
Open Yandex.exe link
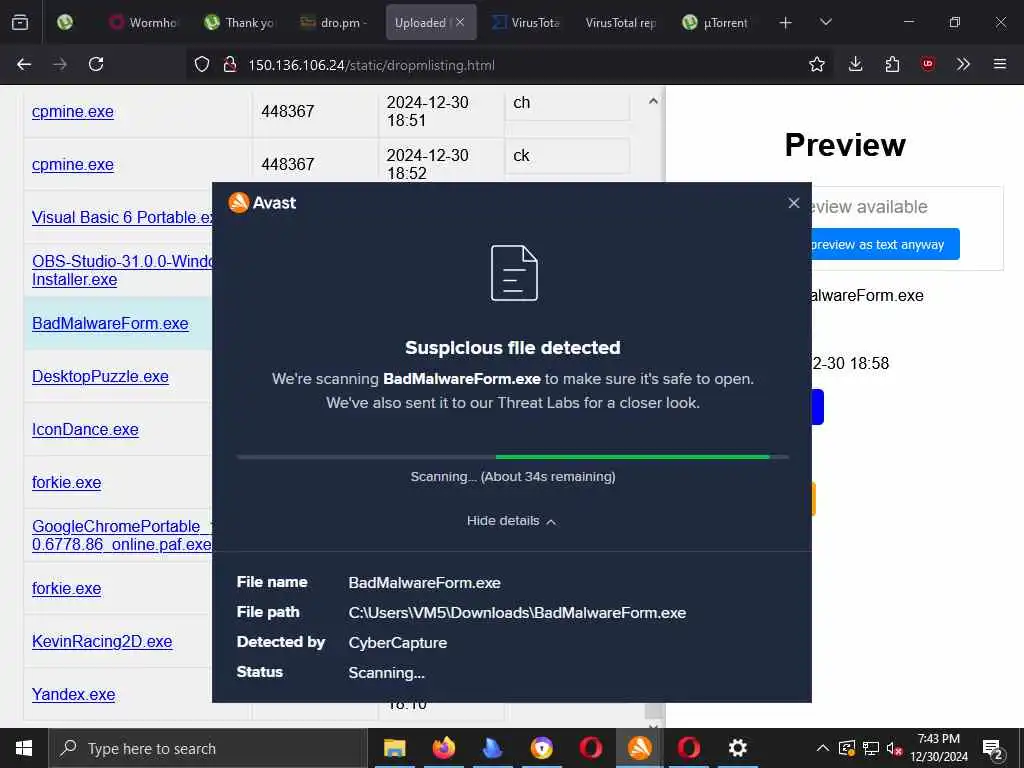[x=73, y=694]
